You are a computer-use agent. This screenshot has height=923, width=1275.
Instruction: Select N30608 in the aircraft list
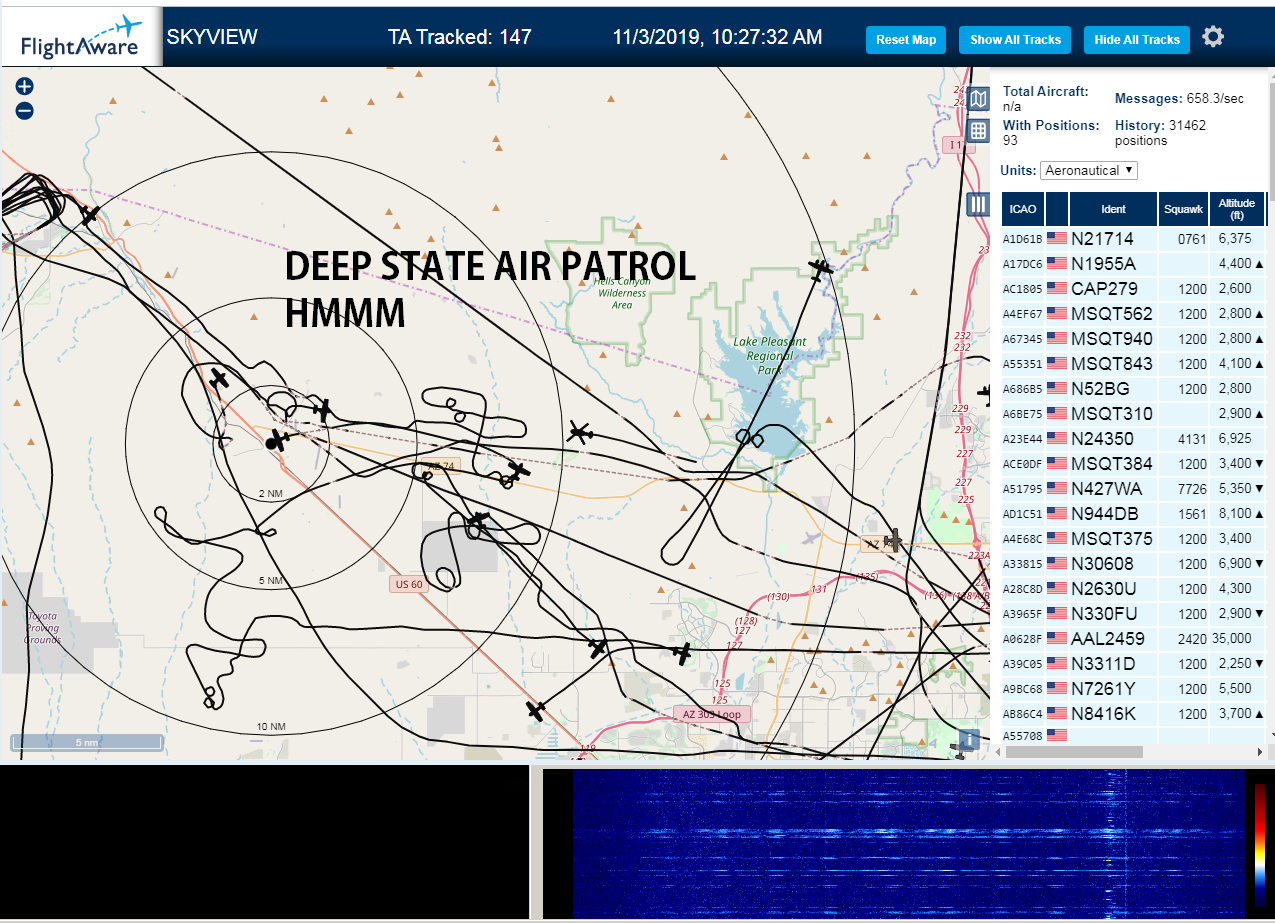click(1134, 564)
